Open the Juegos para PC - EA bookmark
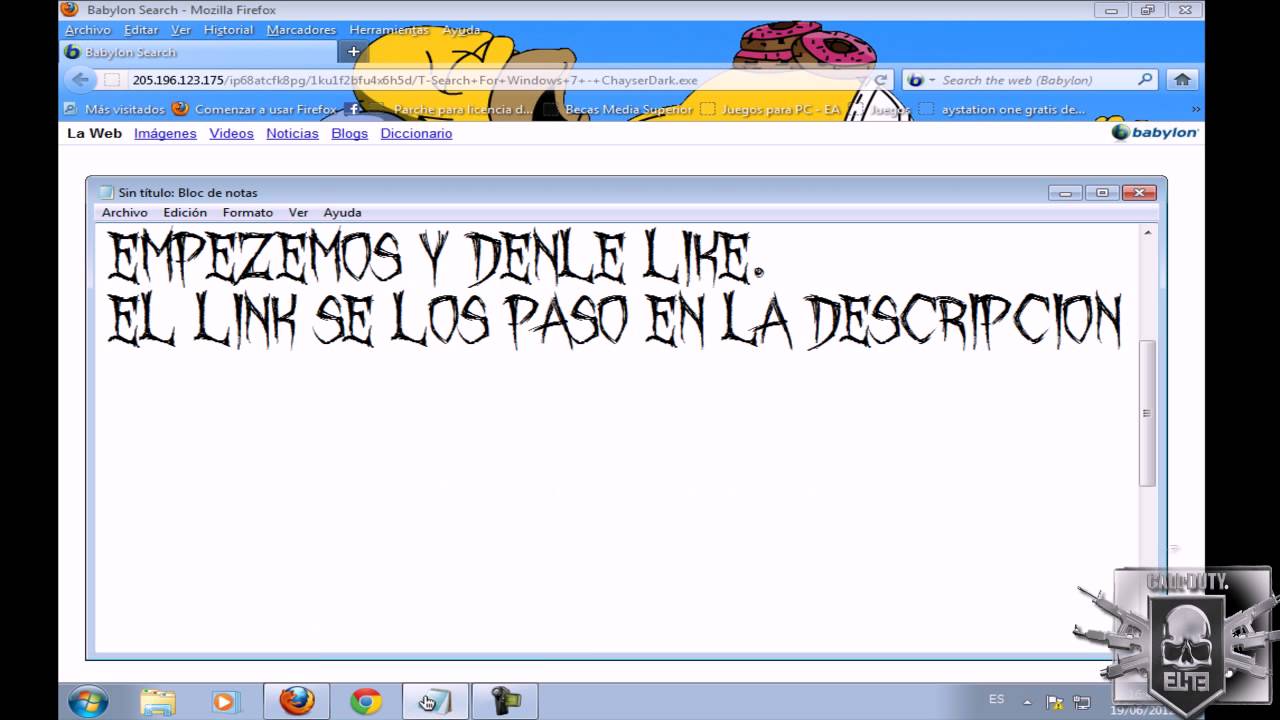Viewport: 1280px width, 720px height. (771, 109)
